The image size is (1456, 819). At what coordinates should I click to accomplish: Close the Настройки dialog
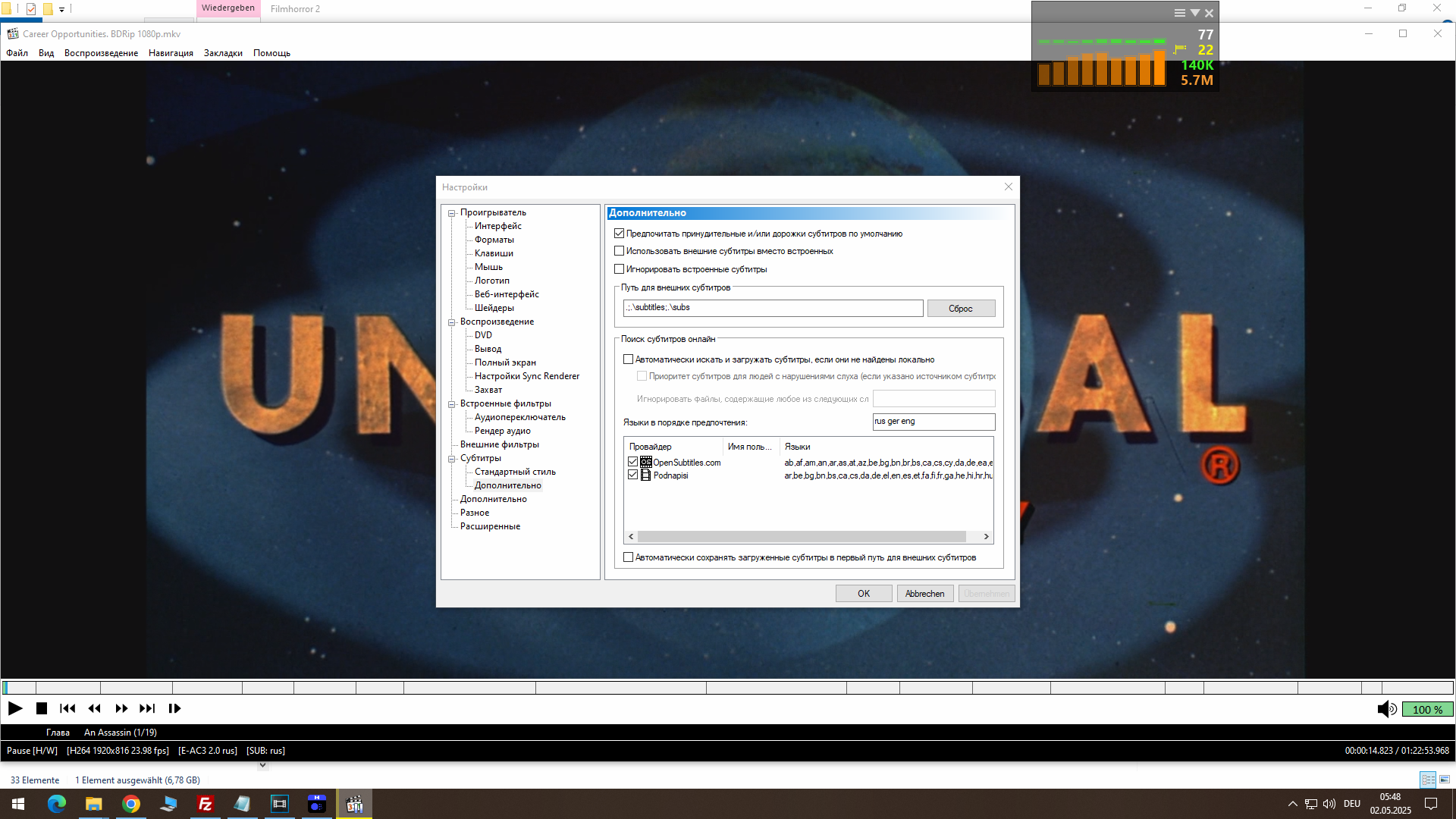pyautogui.click(x=1008, y=187)
